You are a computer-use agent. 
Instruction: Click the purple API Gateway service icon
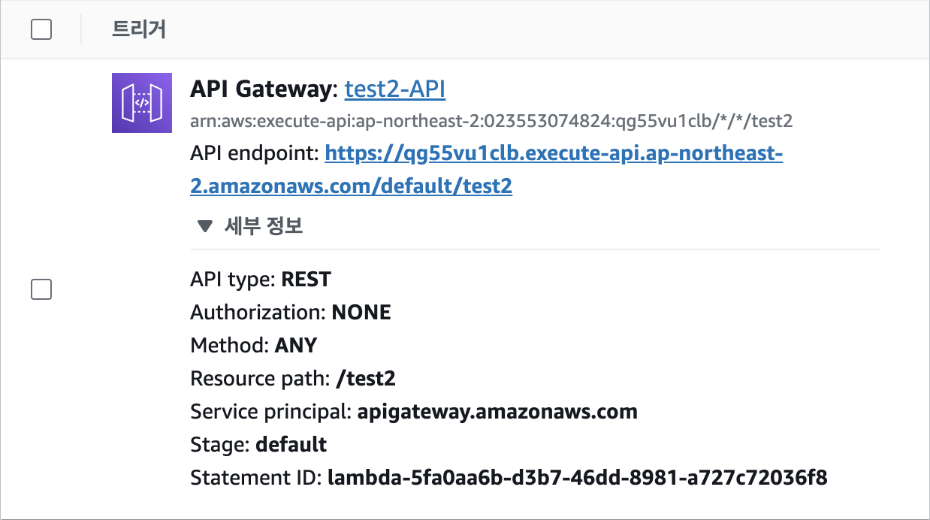click(x=142, y=103)
